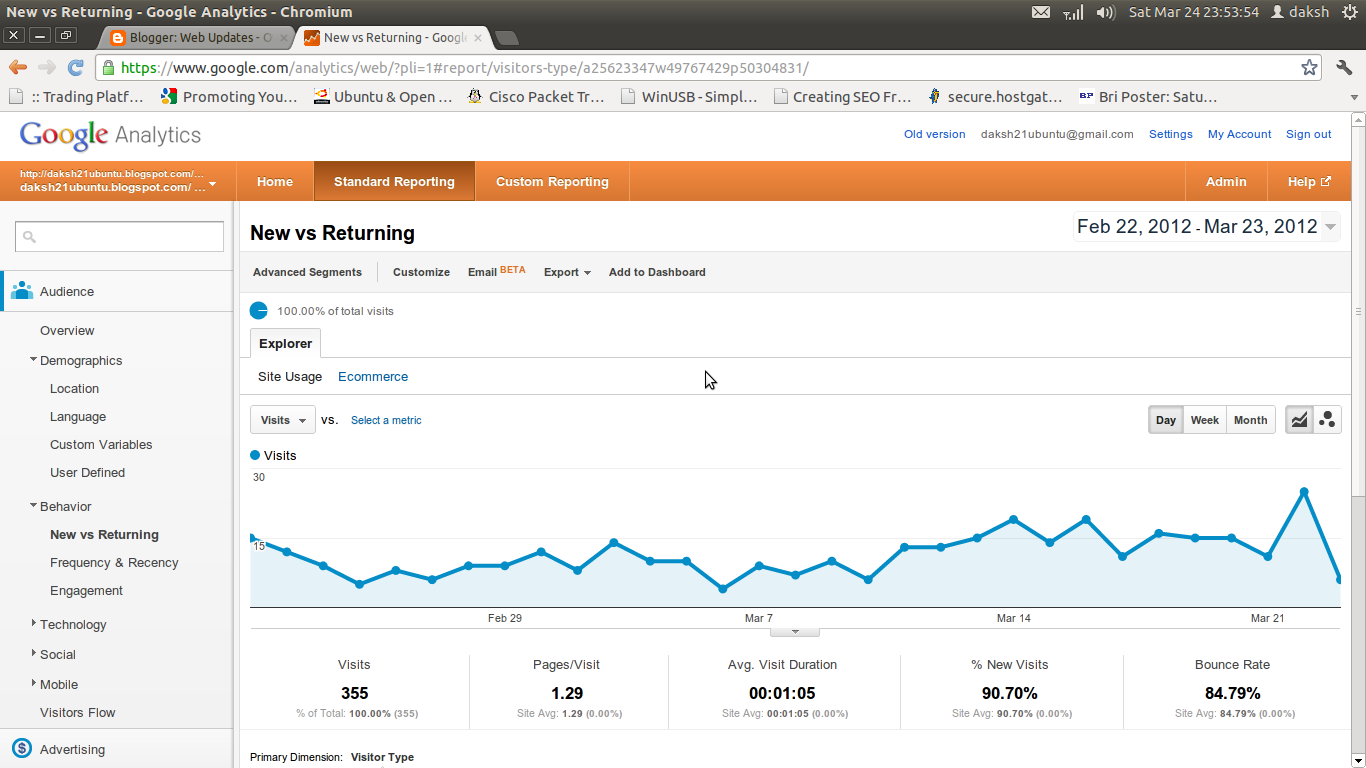Switch the graph to Month view
Image resolution: width=1366 pixels, height=768 pixels.
click(1249, 419)
